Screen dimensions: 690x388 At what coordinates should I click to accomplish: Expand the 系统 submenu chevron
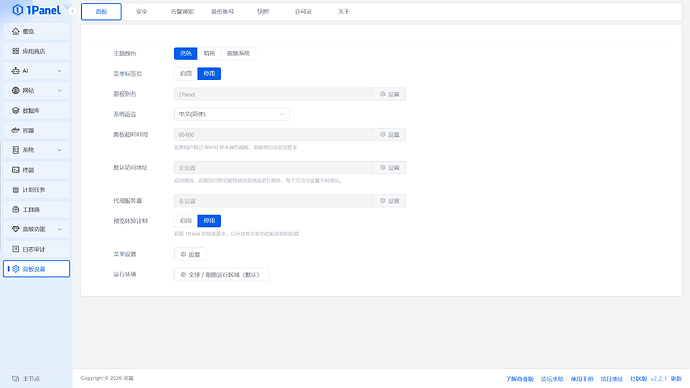click(60, 150)
